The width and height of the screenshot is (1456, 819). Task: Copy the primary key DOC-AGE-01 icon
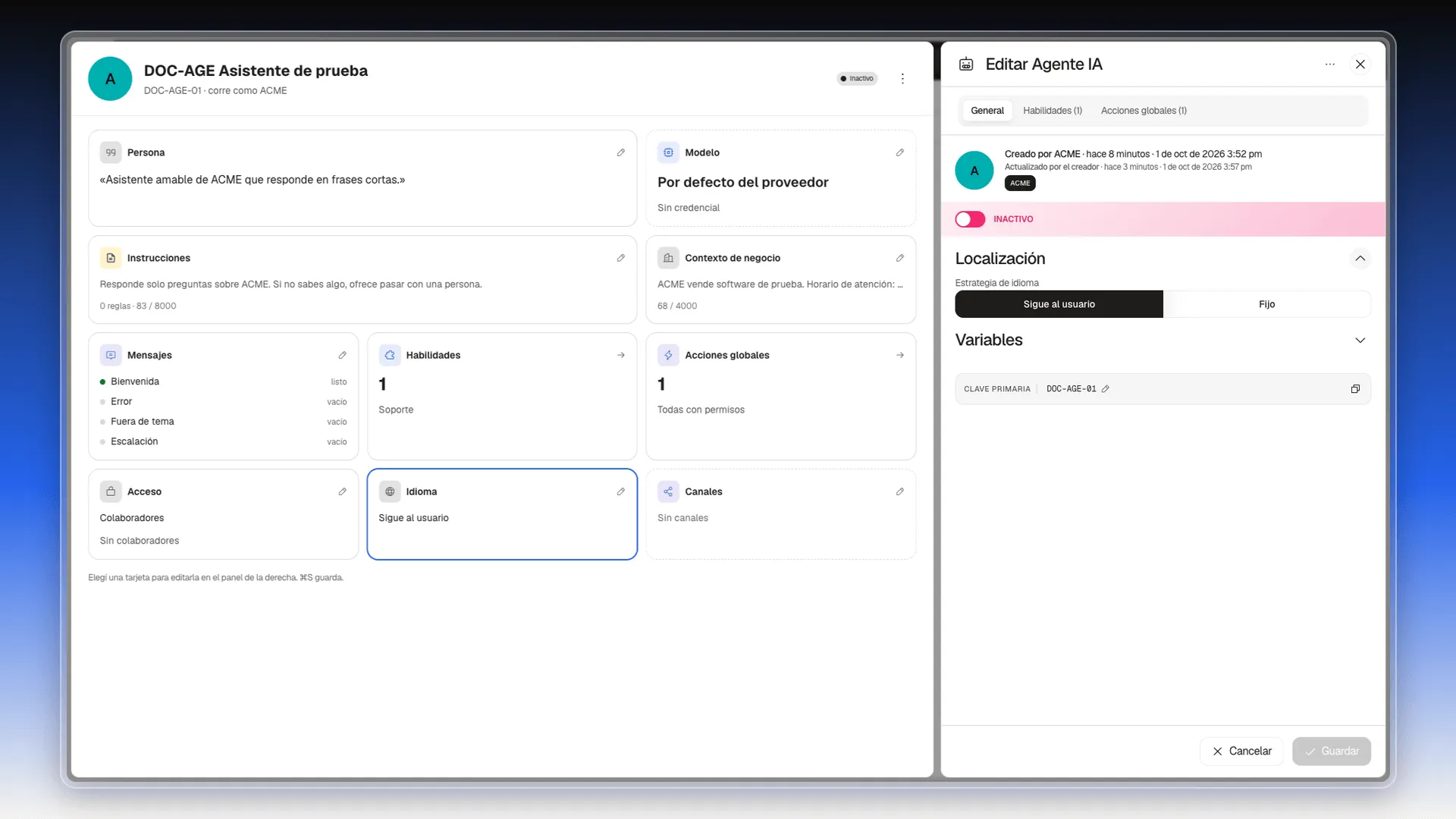point(1355,389)
